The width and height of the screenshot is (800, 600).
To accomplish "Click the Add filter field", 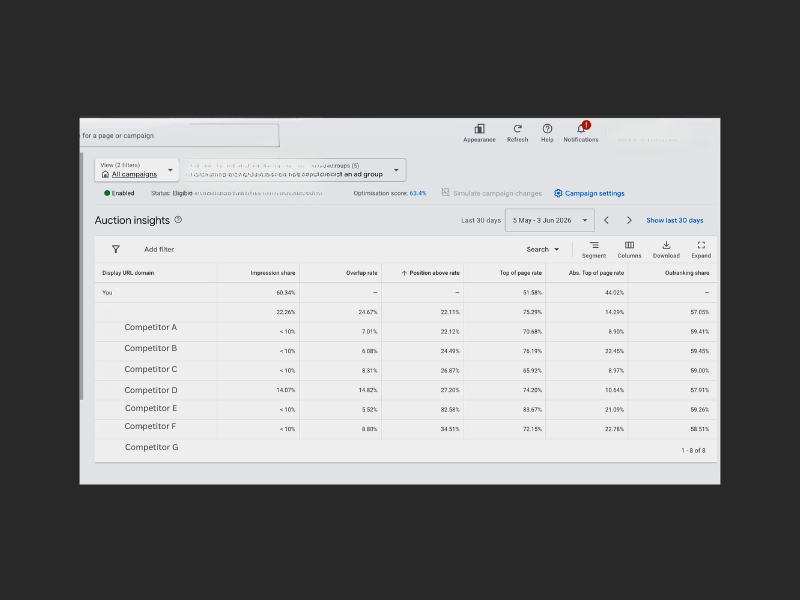I will coord(159,249).
